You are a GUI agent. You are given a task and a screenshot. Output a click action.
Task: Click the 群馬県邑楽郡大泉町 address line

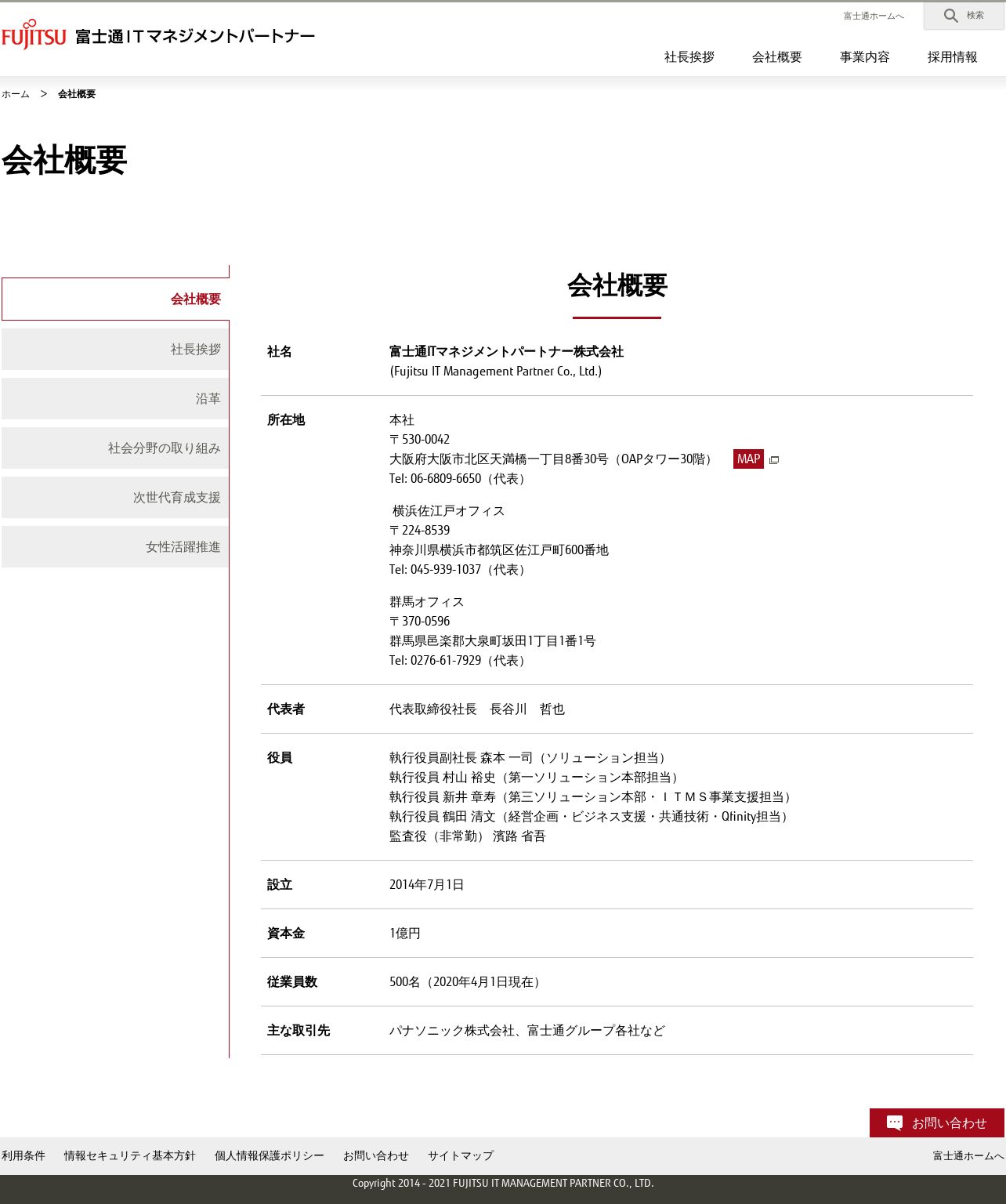coord(493,641)
